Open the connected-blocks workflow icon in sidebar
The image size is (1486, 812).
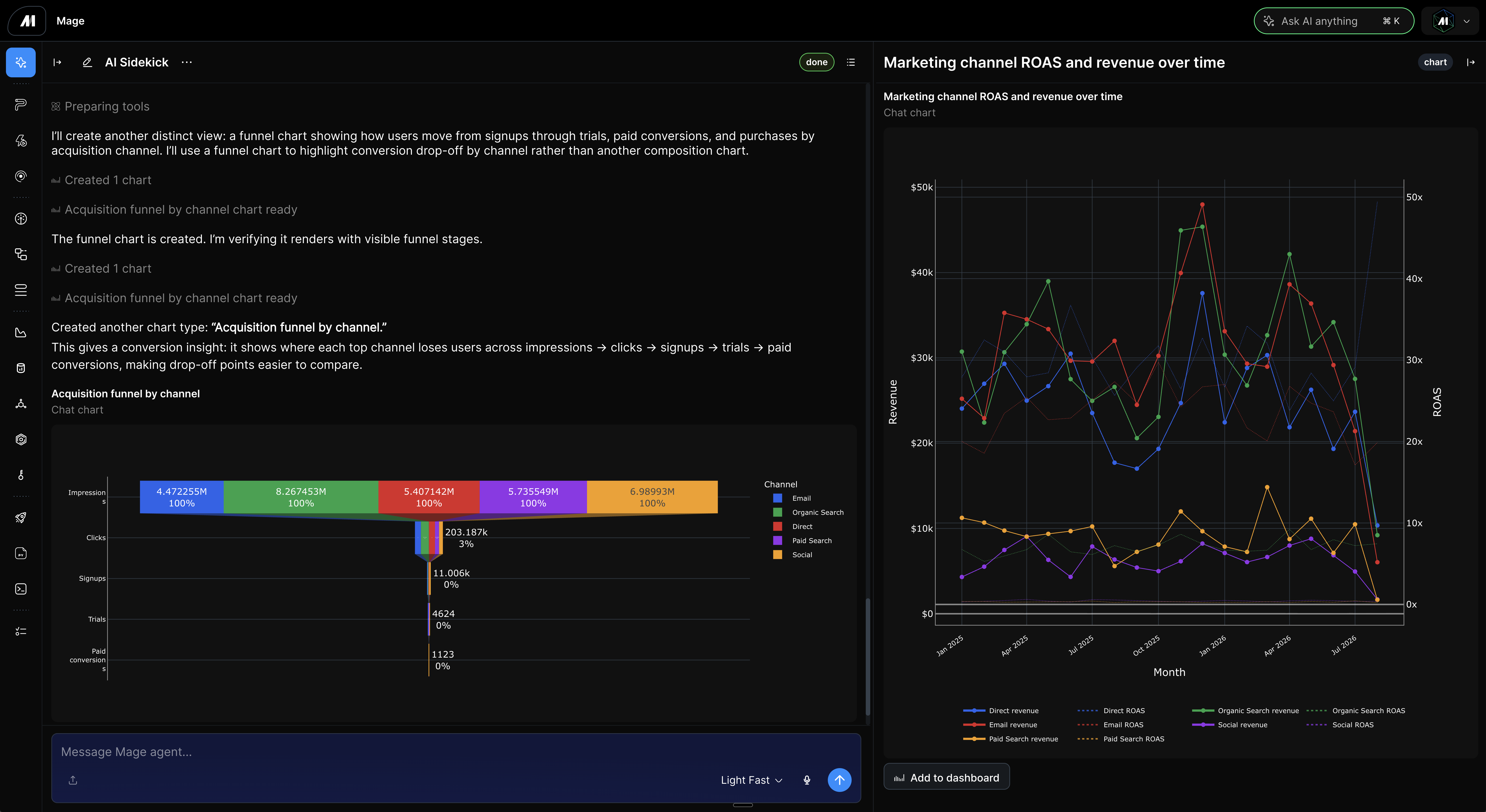click(x=21, y=254)
